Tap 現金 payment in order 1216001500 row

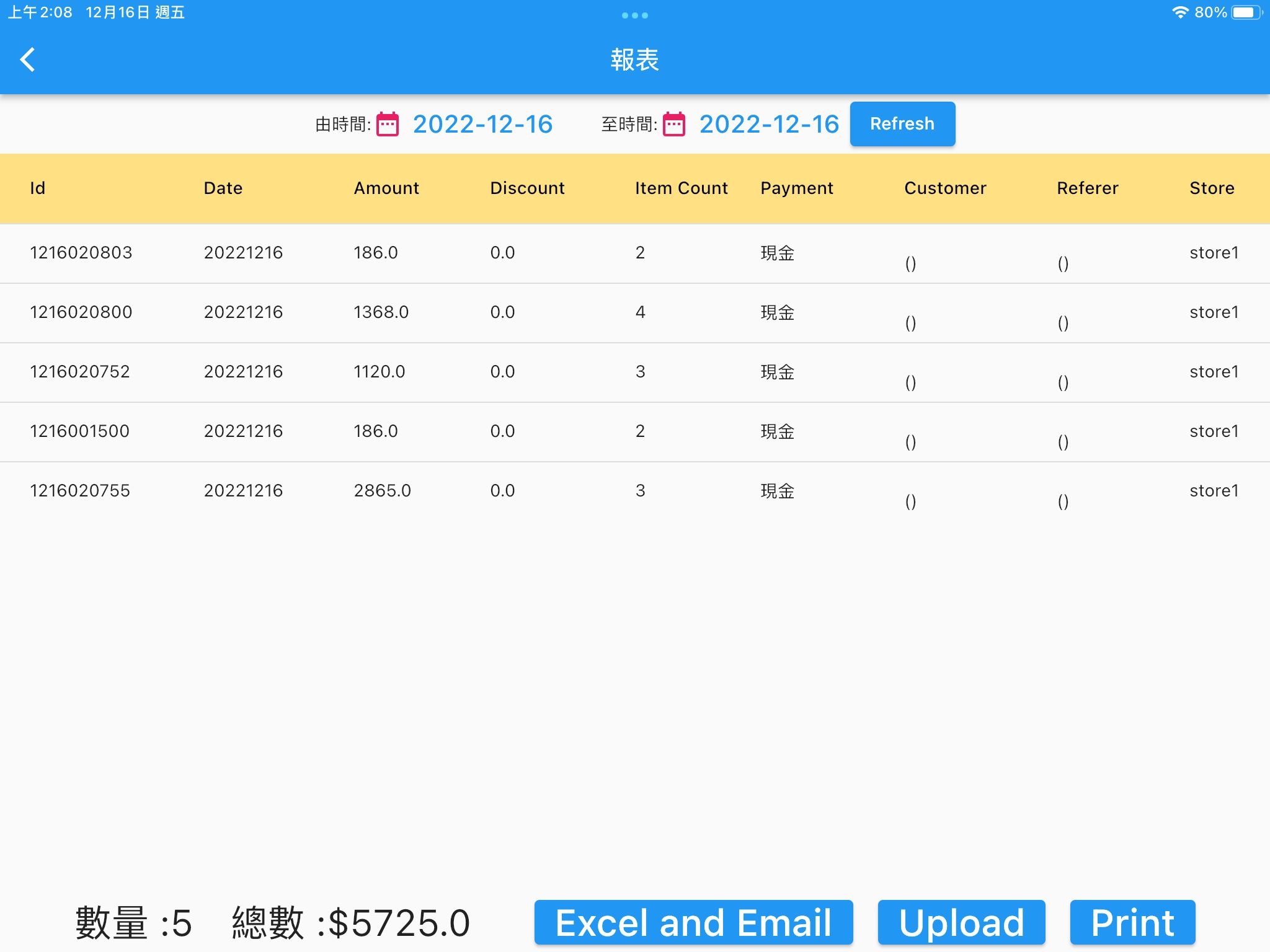click(778, 431)
